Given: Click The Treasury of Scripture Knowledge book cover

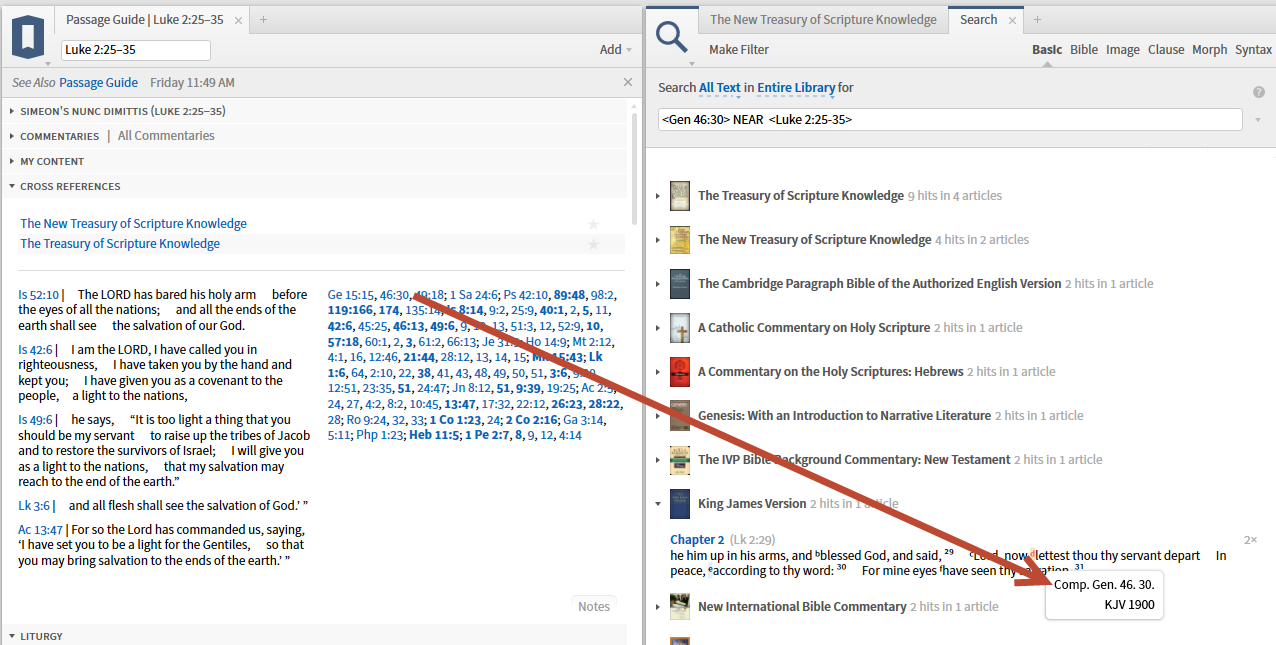Looking at the screenshot, I should (x=680, y=195).
